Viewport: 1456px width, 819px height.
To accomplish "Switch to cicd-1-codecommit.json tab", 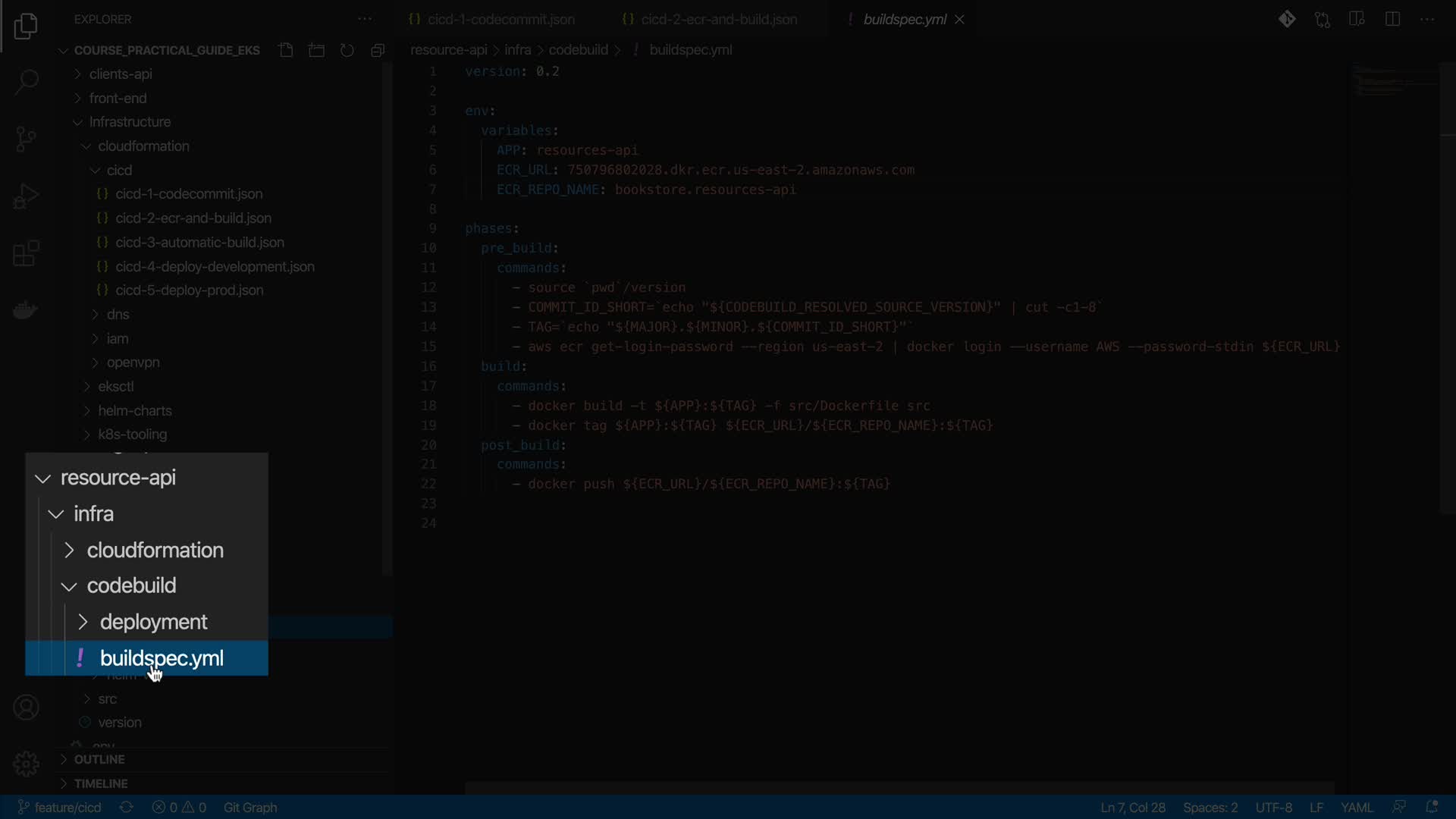I will (500, 20).
